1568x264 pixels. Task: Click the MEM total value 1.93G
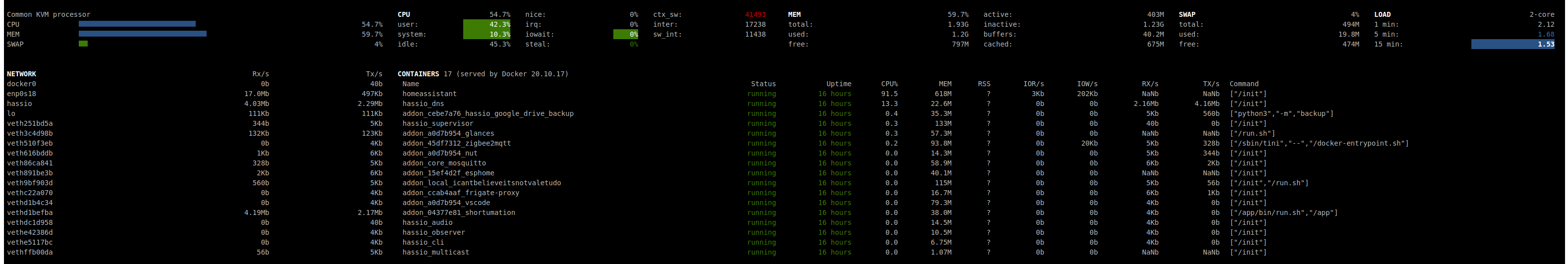(958, 24)
